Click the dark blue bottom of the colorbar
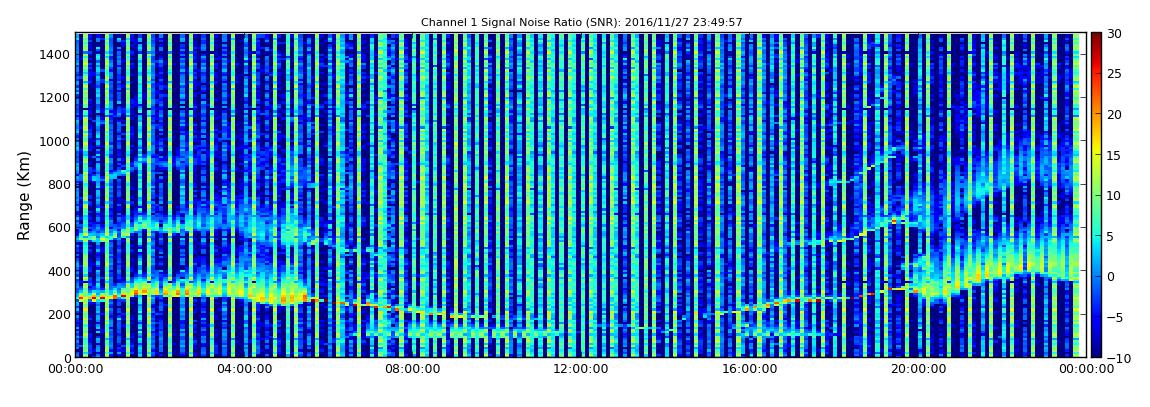Screen dimensions: 1150x407 (1096, 351)
